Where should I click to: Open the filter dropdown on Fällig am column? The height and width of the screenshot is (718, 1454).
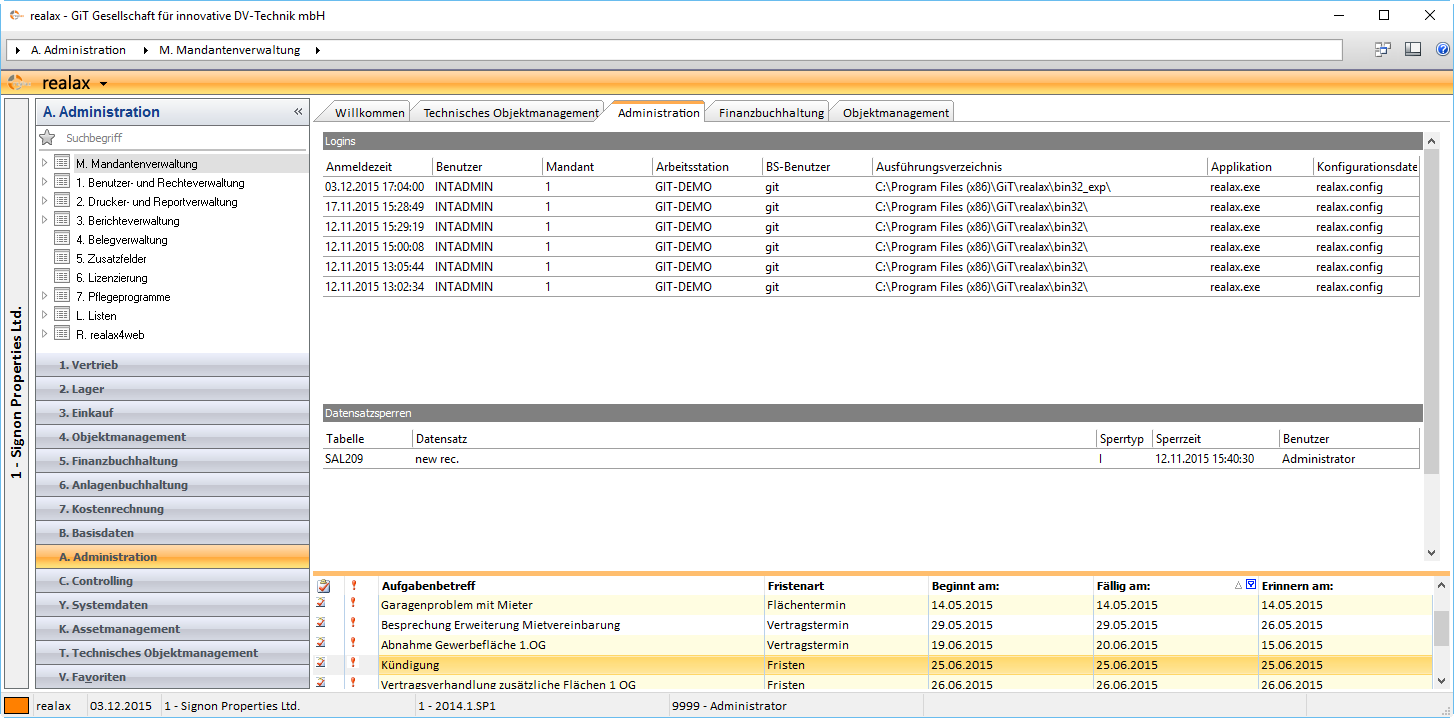click(x=1250, y=585)
